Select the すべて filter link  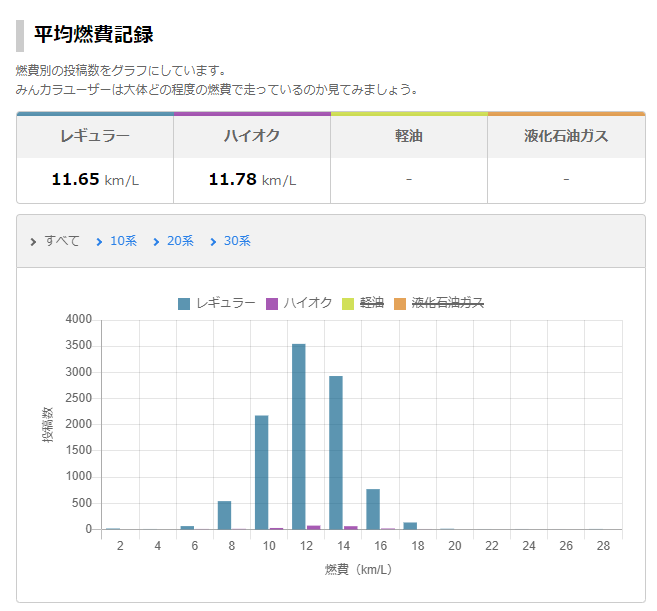click(62, 241)
